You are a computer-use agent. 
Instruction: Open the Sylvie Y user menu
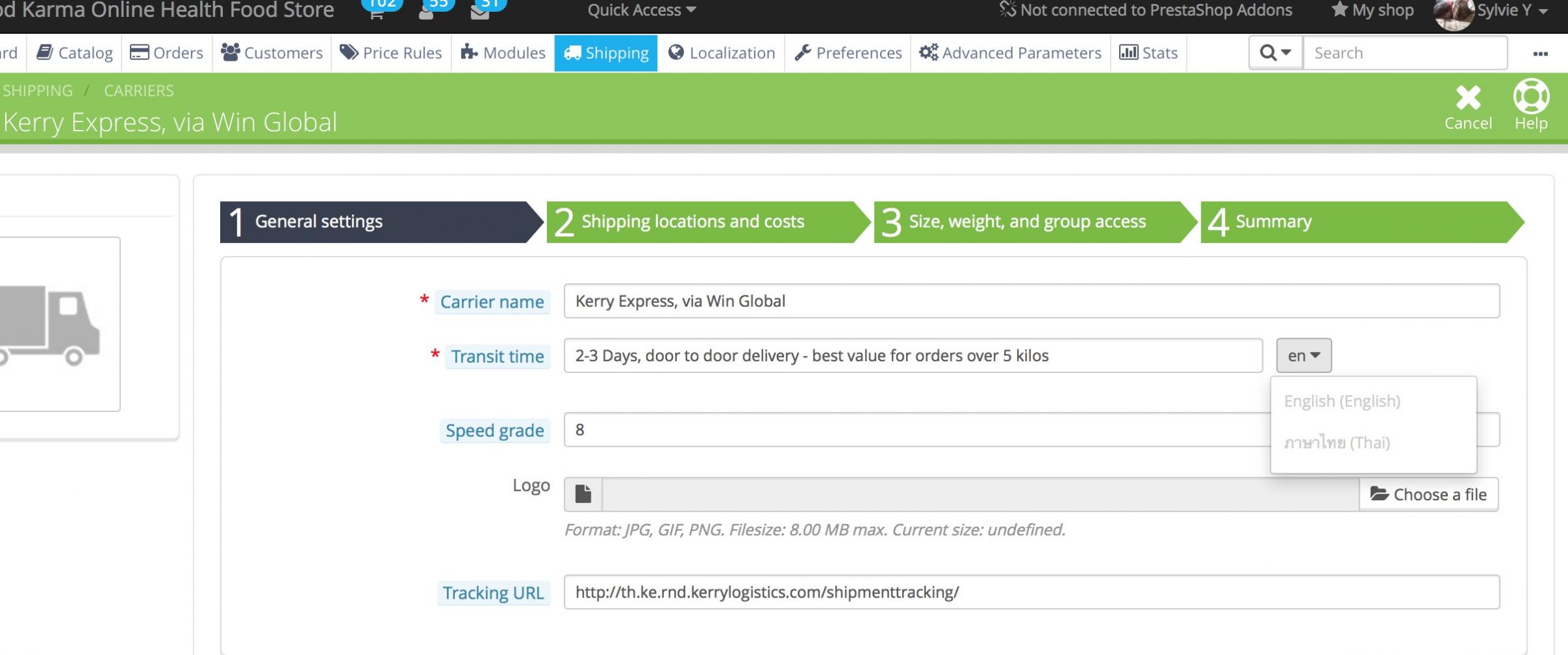(1512, 10)
